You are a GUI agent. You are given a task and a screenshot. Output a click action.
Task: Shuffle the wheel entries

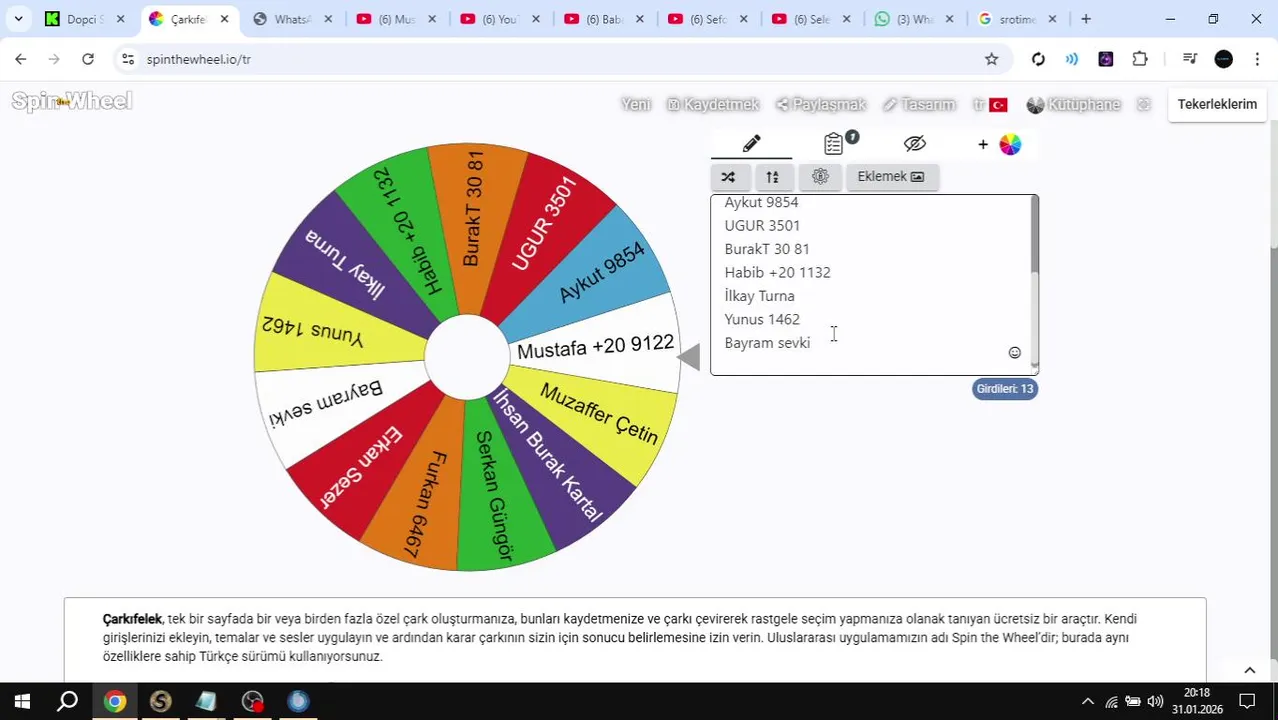728,177
